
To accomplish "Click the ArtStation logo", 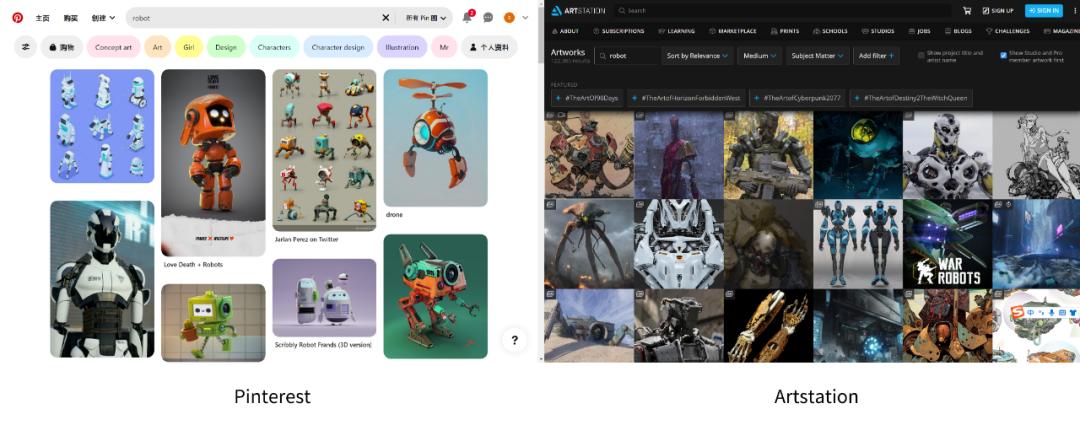I will pyautogui.click(x=578, y=10).
